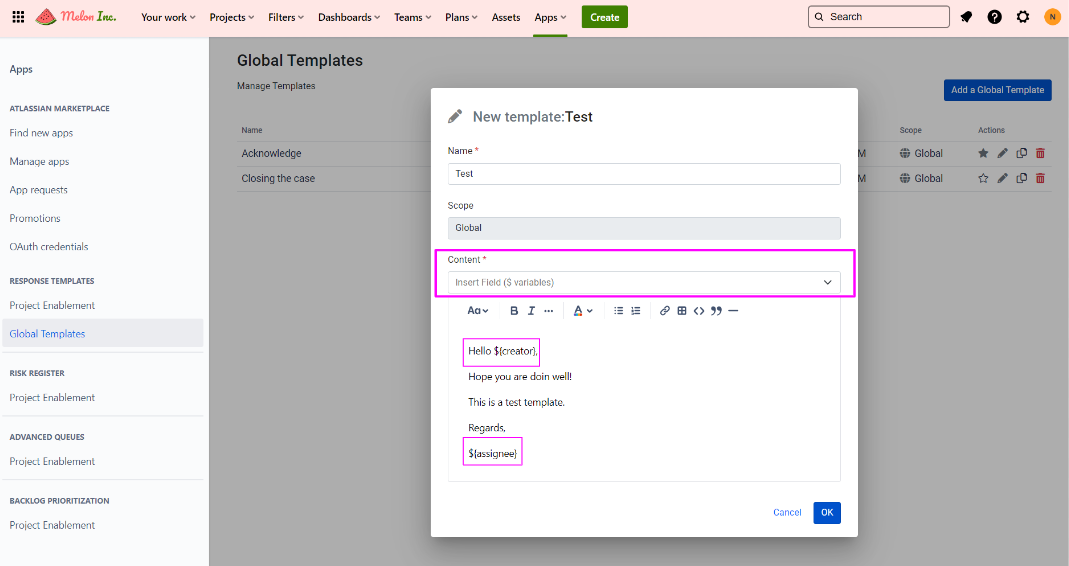1069x566 pixels.
Task: Insert a code snippet block
Action: (x=699, y=311)
